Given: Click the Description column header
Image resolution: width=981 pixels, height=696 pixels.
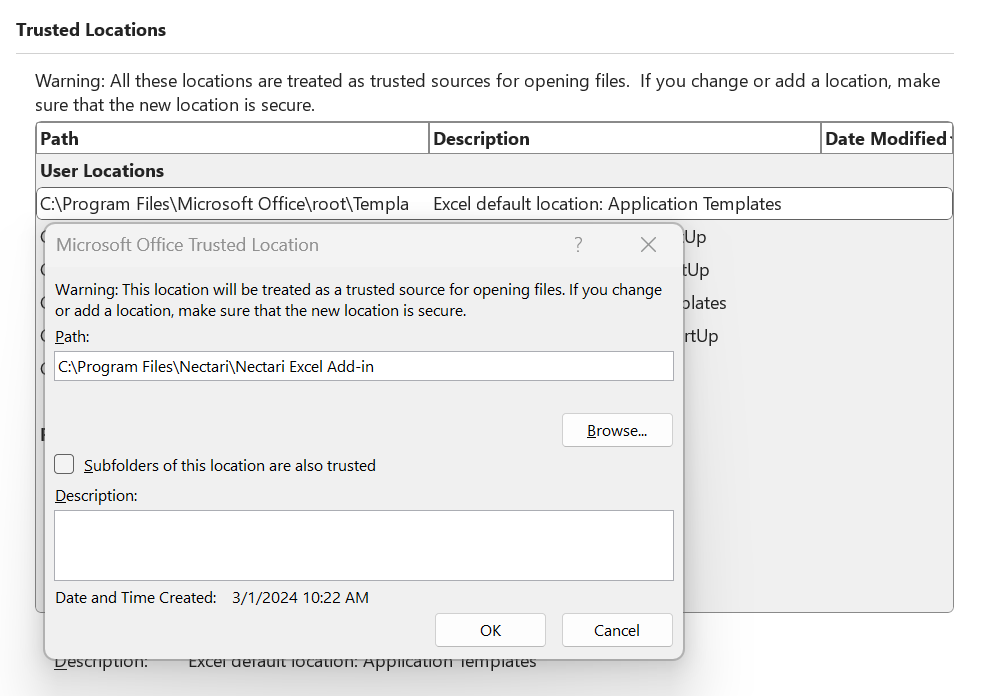Looking at the screenshot, I should tap(624, 139).
